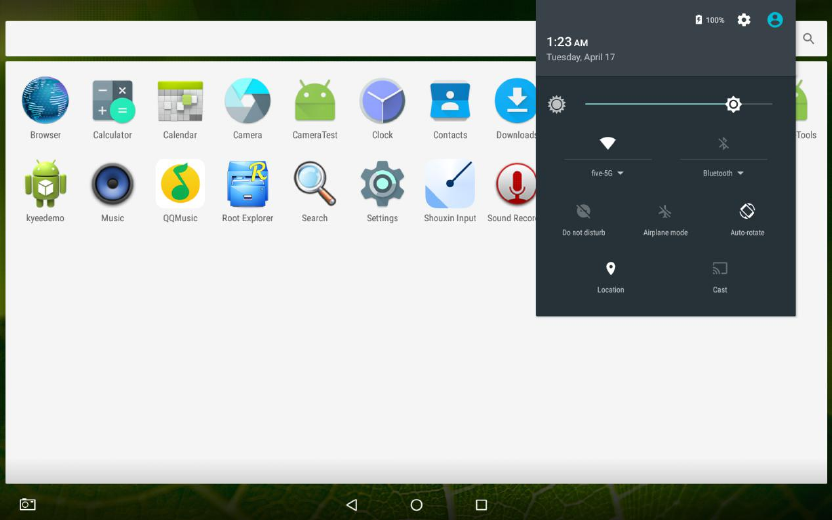Open the Music app

point(112,184)
